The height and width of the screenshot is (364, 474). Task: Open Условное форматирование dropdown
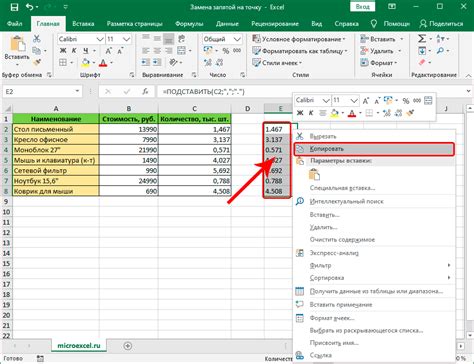pos(299,39)
